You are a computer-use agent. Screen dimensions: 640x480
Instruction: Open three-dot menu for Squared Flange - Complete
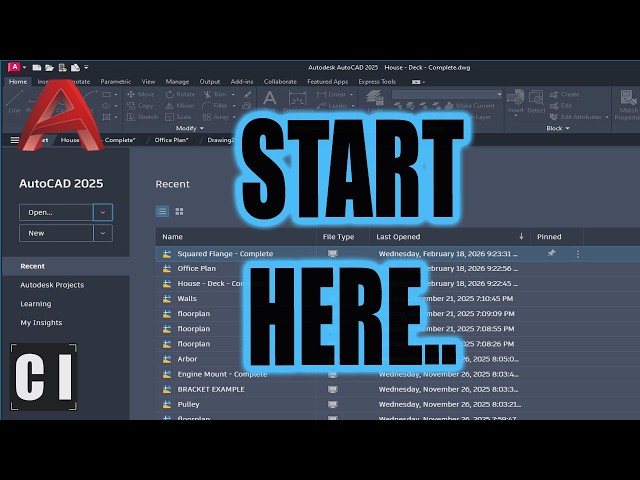578,254
